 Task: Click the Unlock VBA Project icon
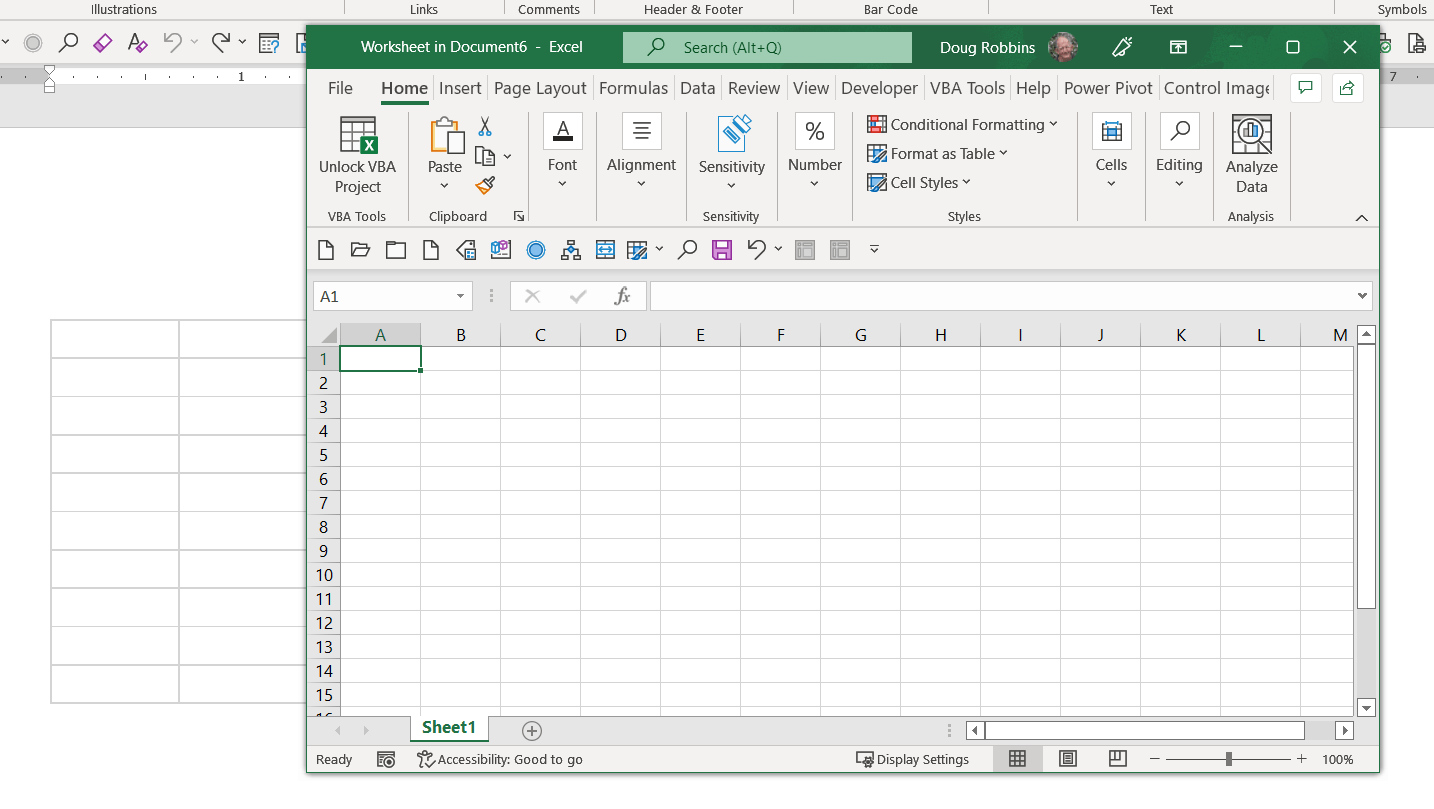(x=358, y=135)
